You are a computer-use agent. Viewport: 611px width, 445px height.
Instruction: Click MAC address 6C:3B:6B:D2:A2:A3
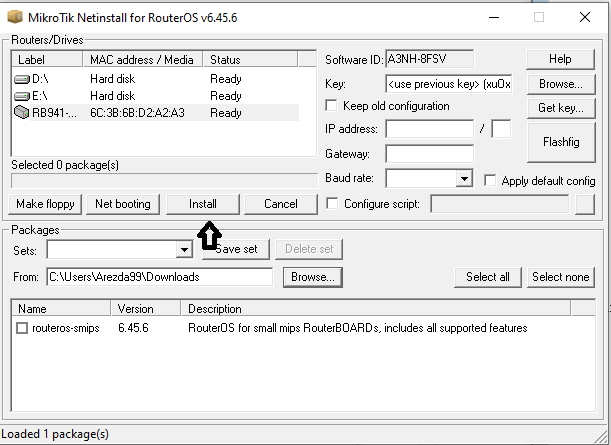click(138, 113)
